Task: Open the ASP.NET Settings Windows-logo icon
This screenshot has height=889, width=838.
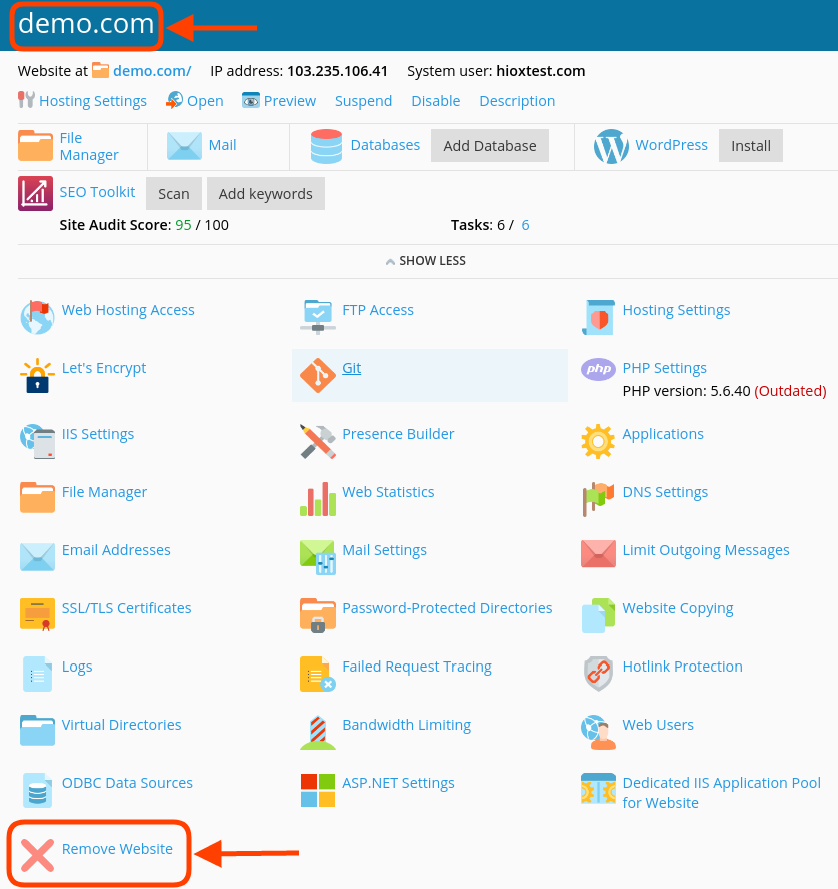Action: pos(318,790)
